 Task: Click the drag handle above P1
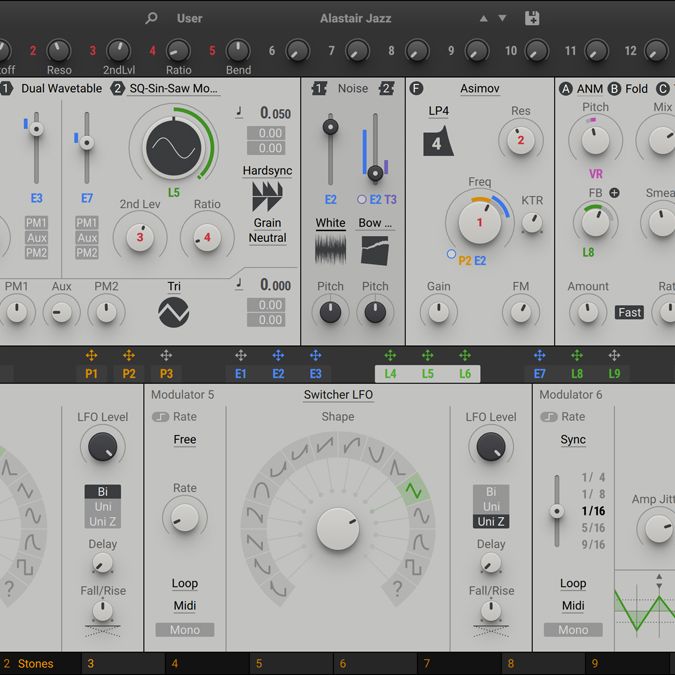tap(91, 355)
